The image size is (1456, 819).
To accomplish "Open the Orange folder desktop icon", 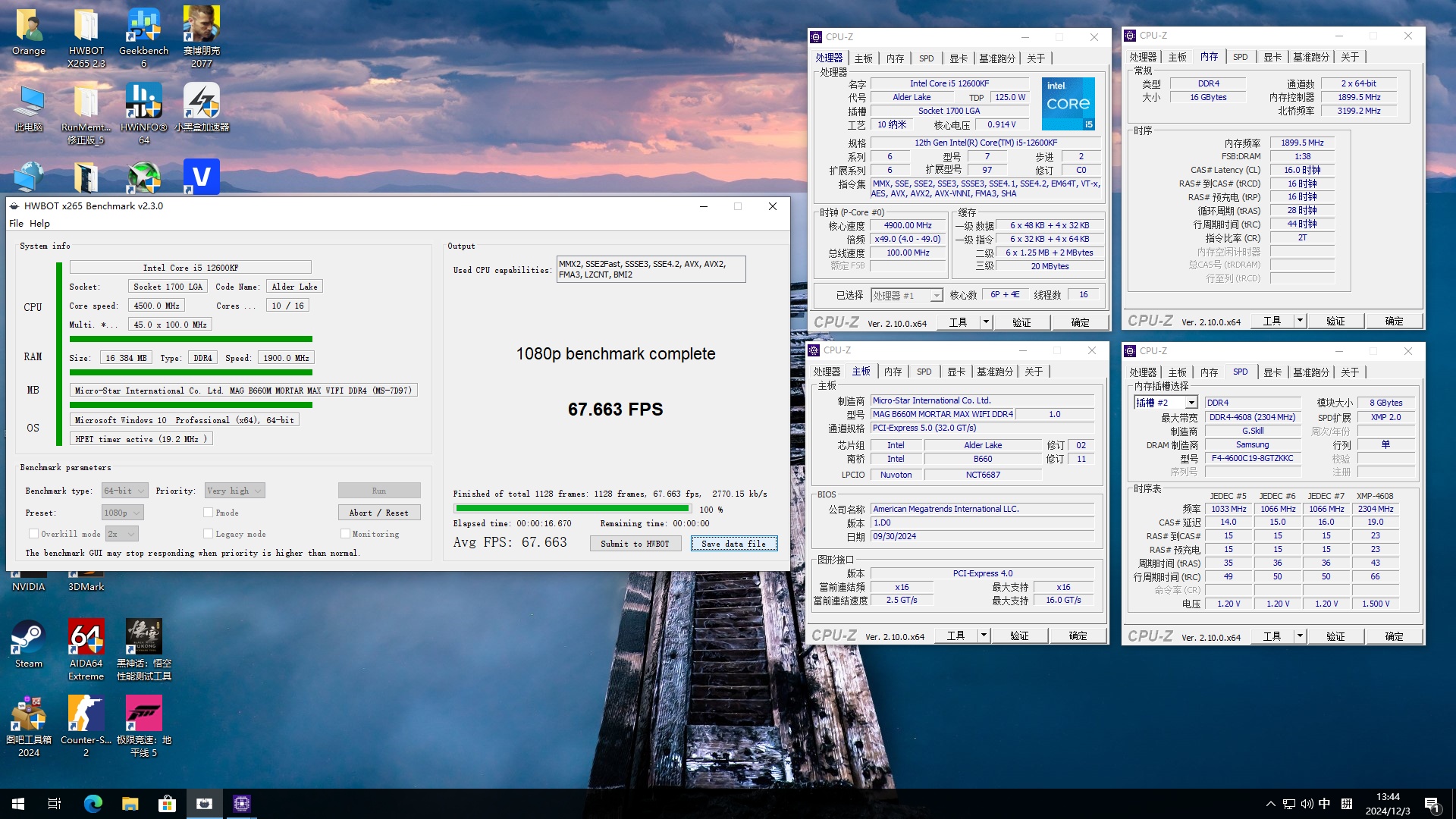I will click(29, 32).
